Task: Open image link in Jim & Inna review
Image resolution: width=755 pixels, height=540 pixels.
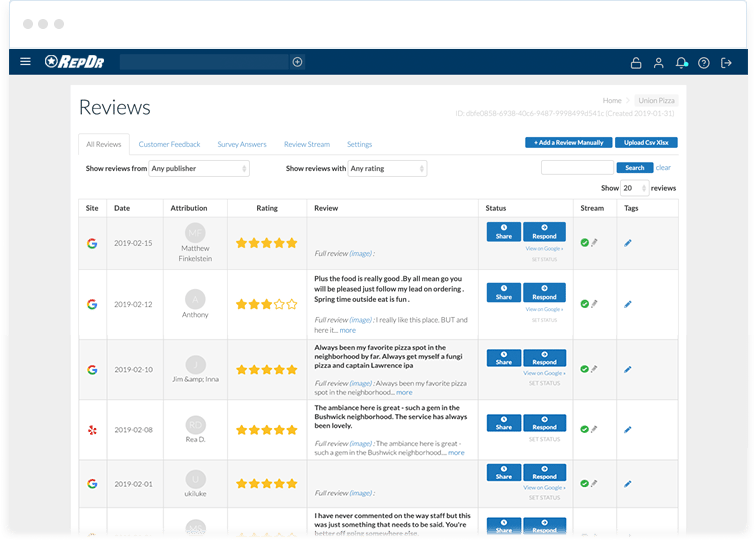Action: 361,383
